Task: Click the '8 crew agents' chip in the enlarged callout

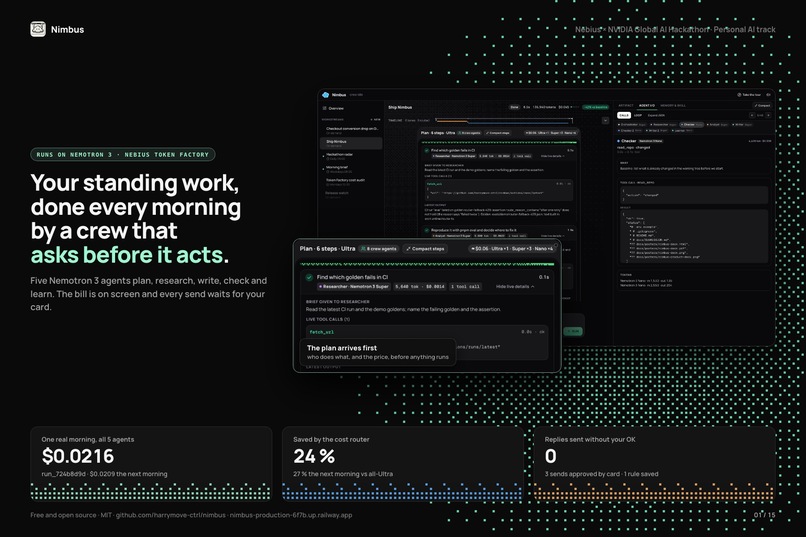Action: [379, 249]
